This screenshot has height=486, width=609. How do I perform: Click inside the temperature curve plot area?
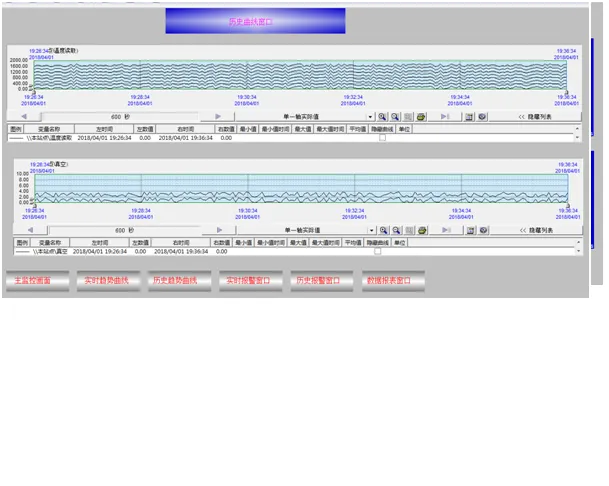point(300,75)
